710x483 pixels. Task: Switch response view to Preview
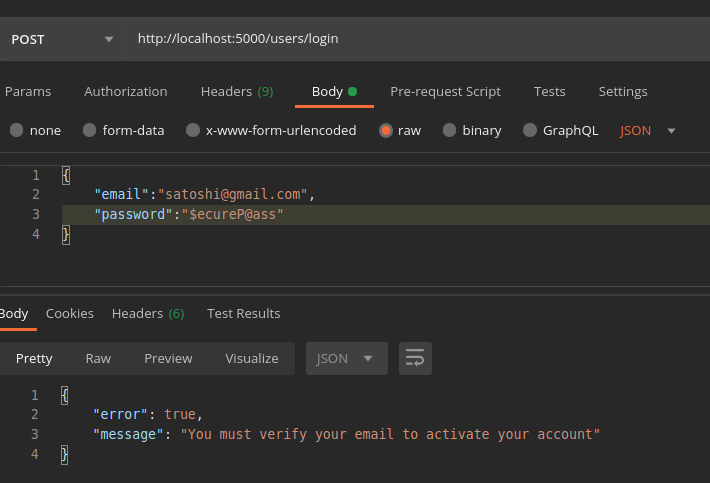click(168, 358)
